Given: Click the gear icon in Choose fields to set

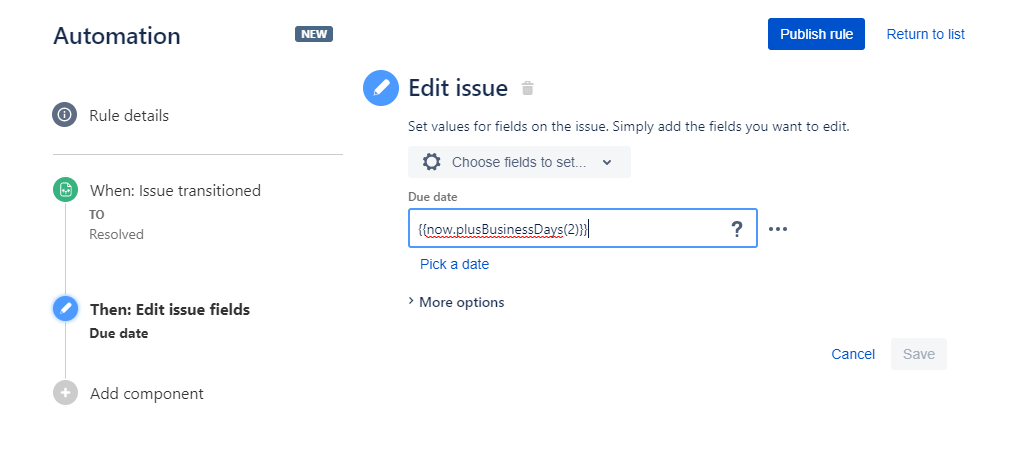Looking at the screenshot, I should coord(432,162).
